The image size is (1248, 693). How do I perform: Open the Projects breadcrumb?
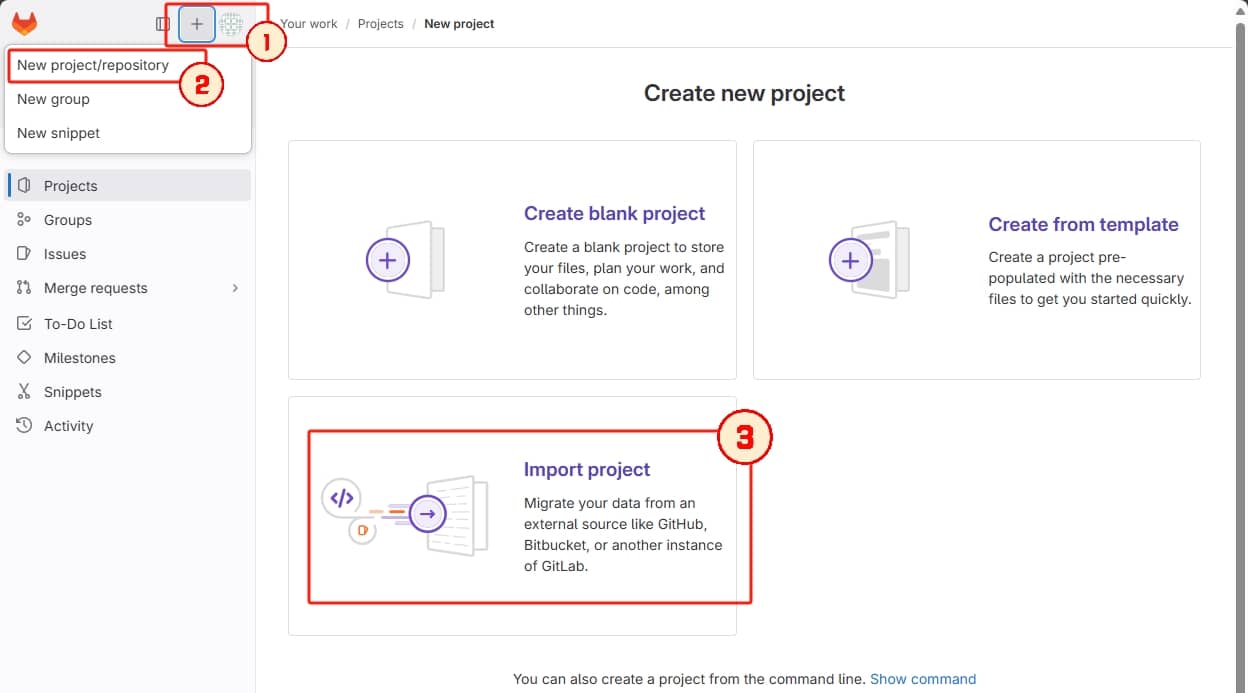(x=380, y=23)
